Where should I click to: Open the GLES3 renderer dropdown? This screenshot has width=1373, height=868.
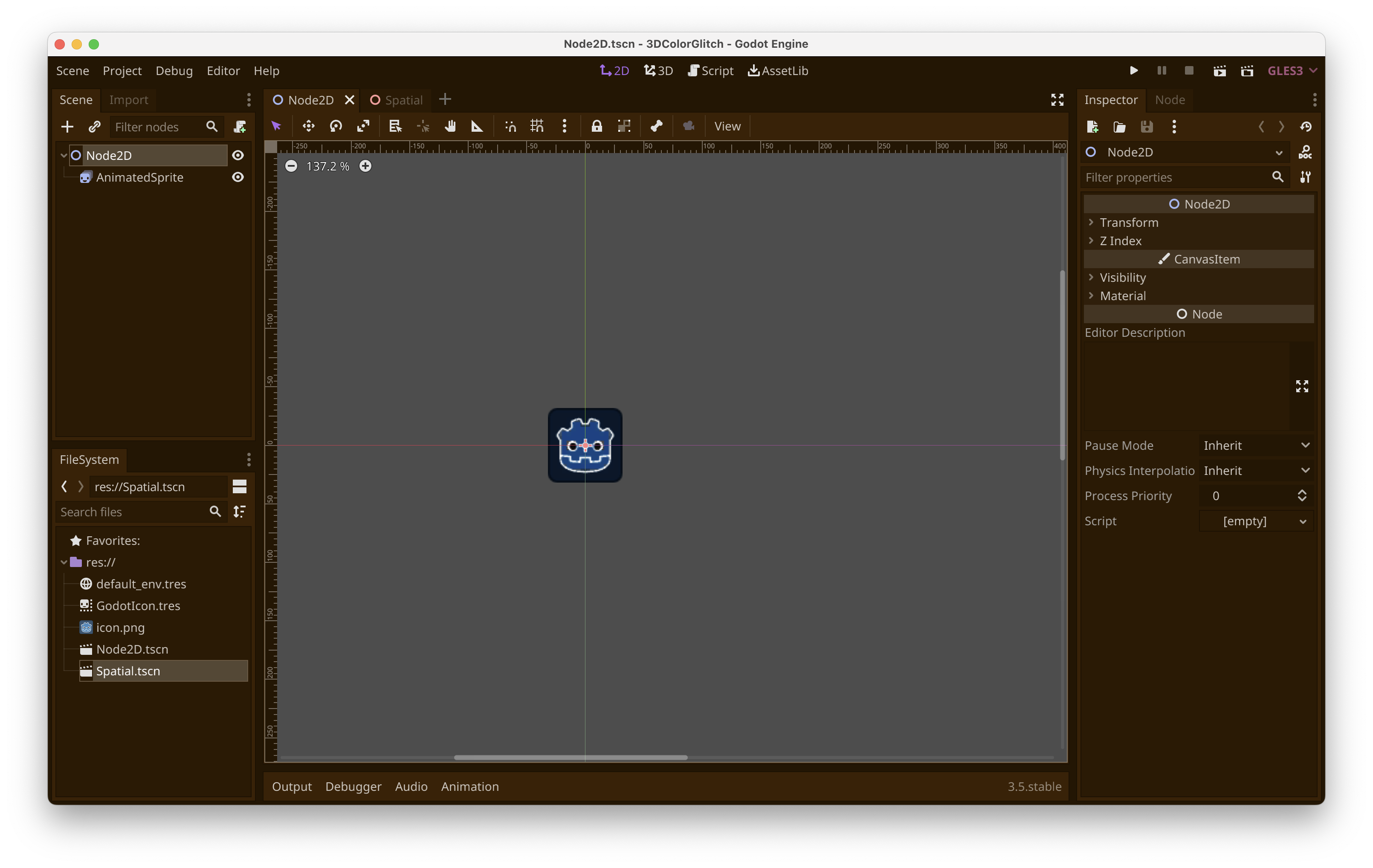[x=1290, y=70]
